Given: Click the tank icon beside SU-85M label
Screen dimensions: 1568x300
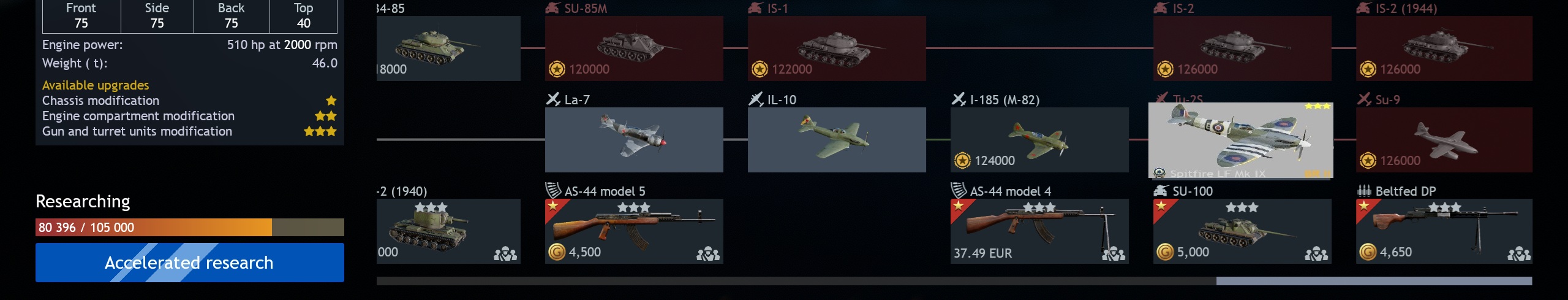Looking at the screenshot, I should point(552,8).
